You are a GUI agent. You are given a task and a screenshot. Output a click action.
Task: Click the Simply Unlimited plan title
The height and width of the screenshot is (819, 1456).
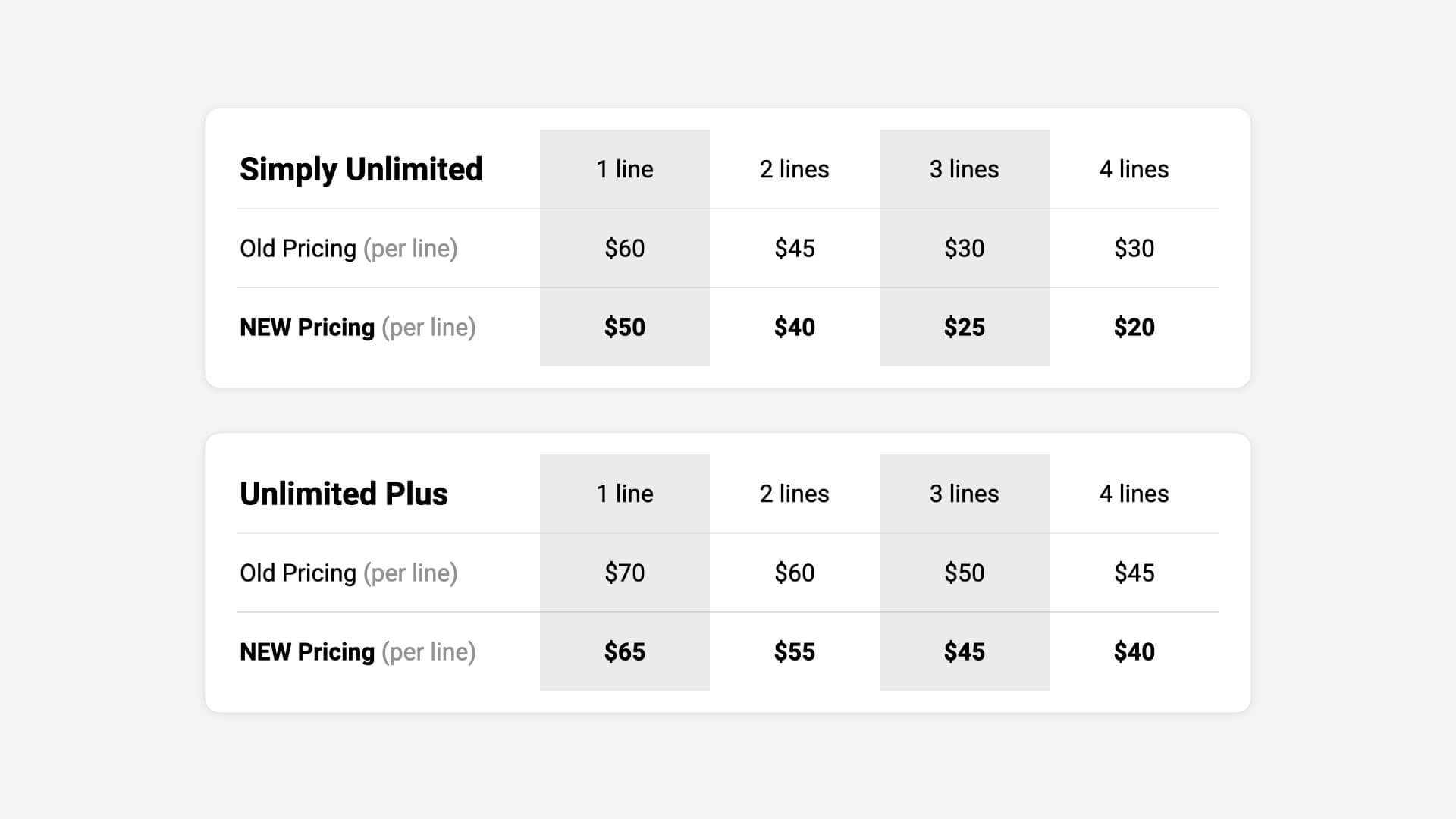click(361, 169)
